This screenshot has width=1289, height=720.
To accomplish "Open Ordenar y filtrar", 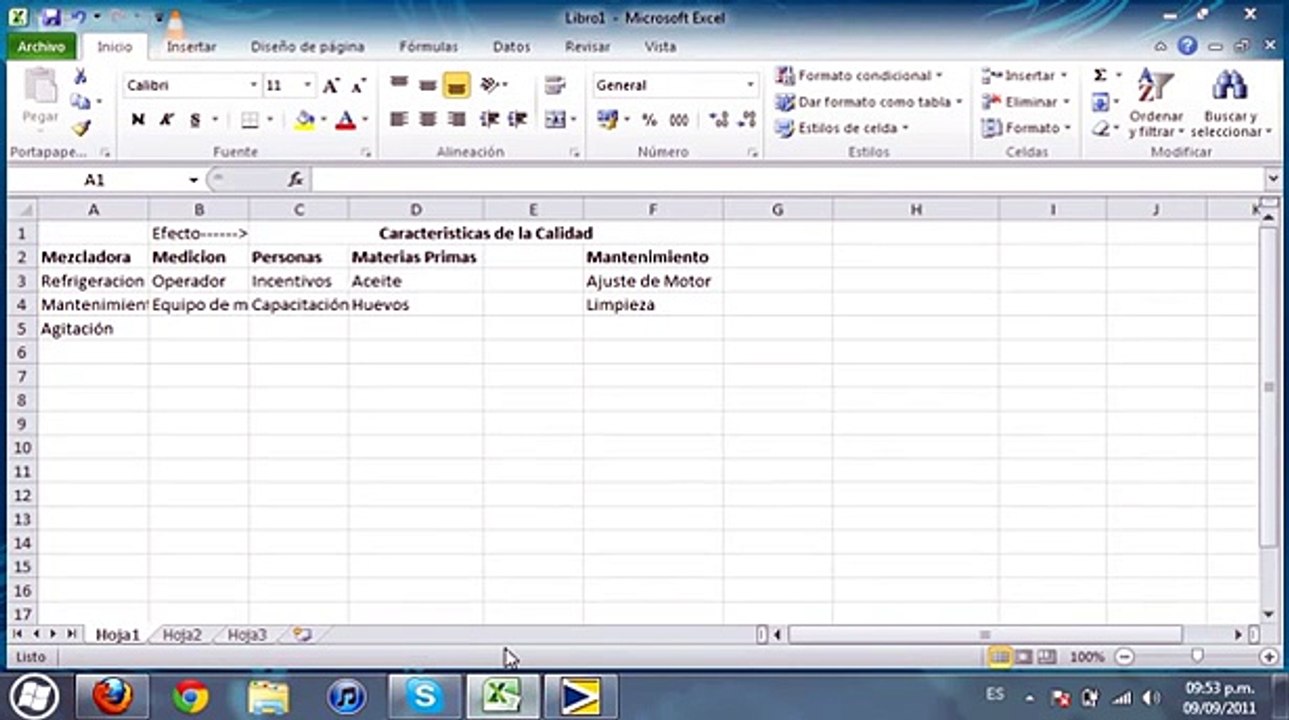I will 1156,104.
